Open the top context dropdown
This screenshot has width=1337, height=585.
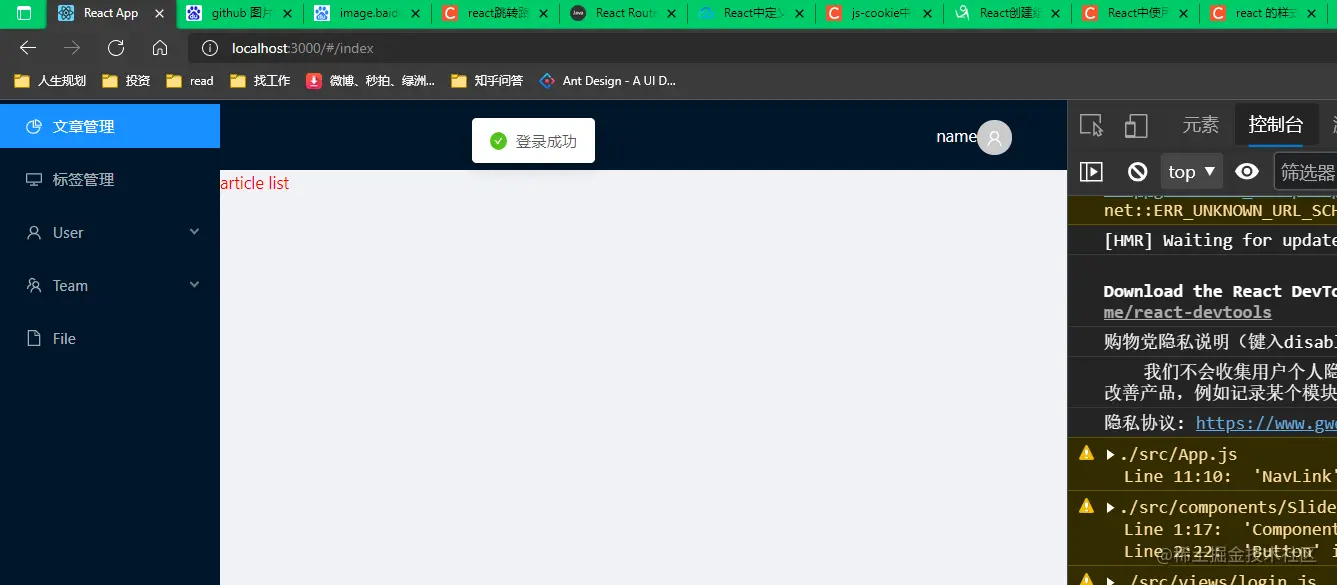(1192, 171)
